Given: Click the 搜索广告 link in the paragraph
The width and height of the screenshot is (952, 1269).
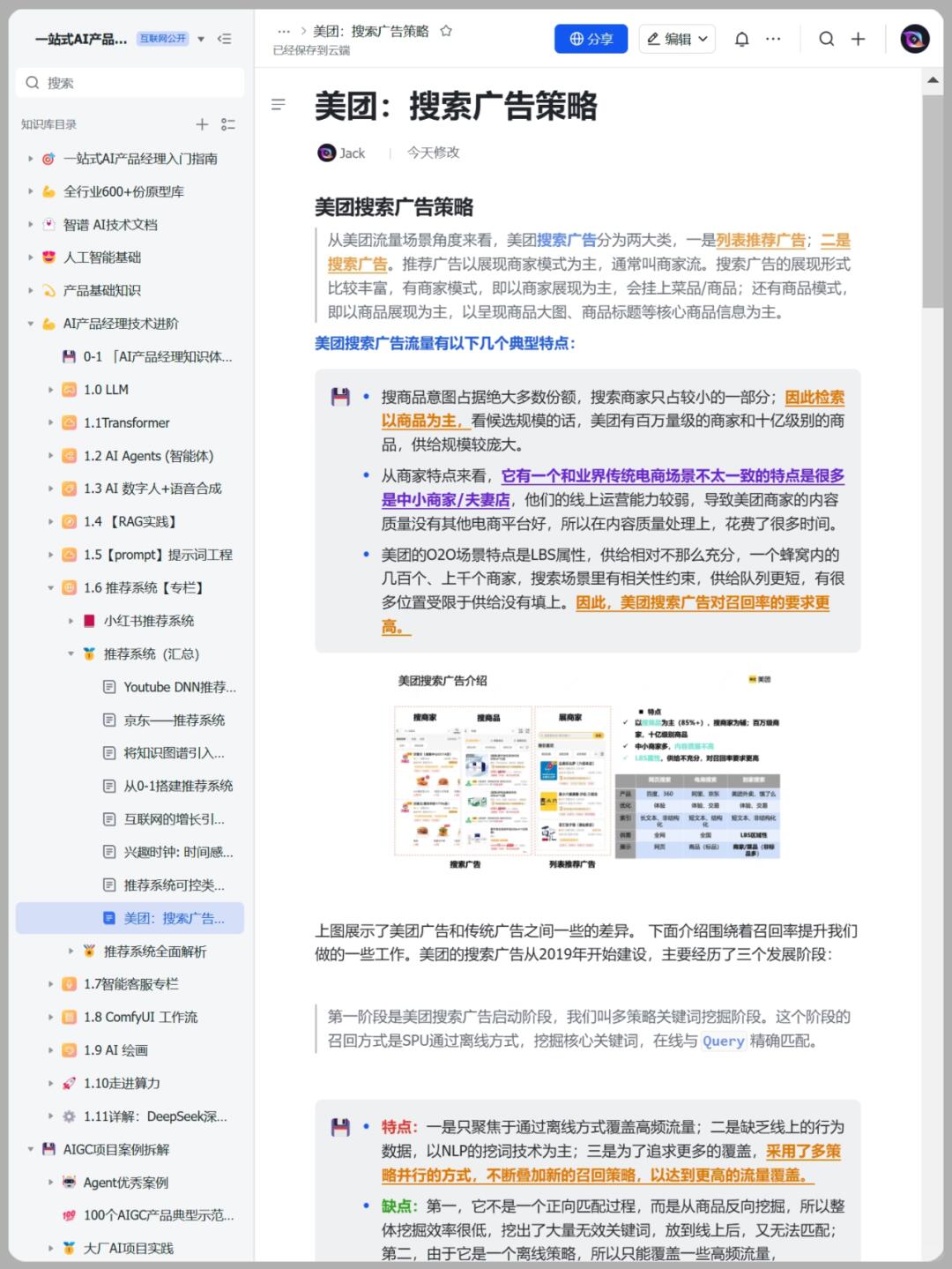Looking at the screenshot, I should coord(567,240).
